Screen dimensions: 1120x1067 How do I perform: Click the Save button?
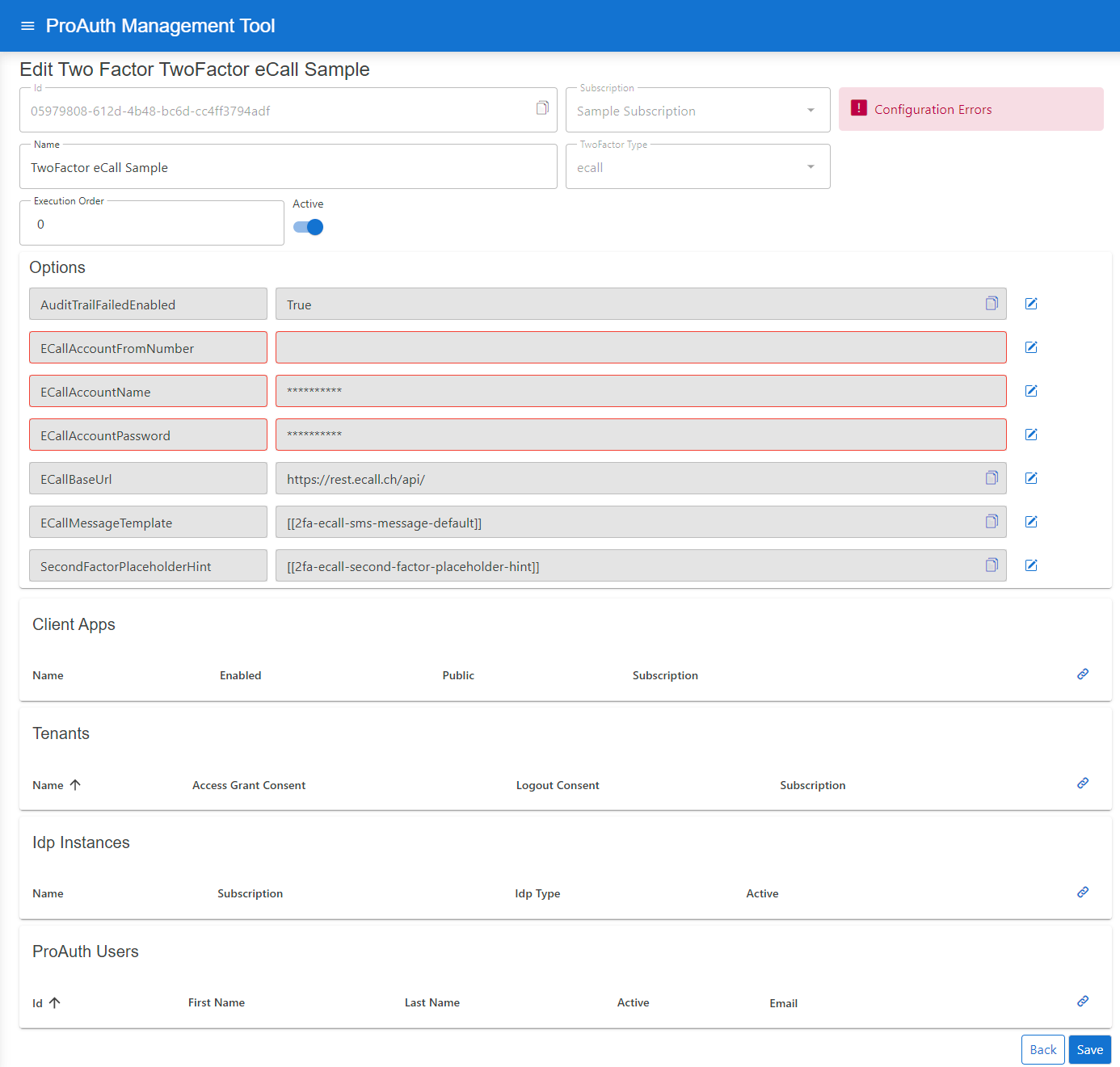click(x=1089, y=1050)
